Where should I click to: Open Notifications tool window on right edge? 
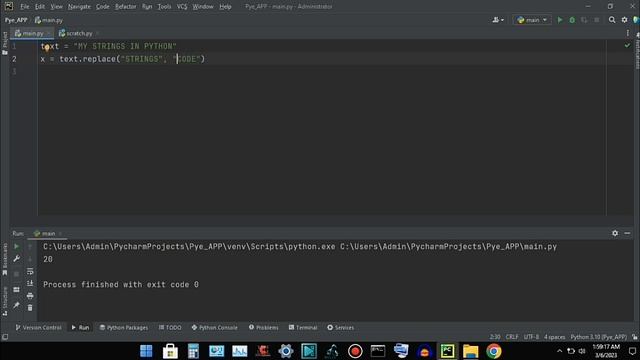point(637,51)
